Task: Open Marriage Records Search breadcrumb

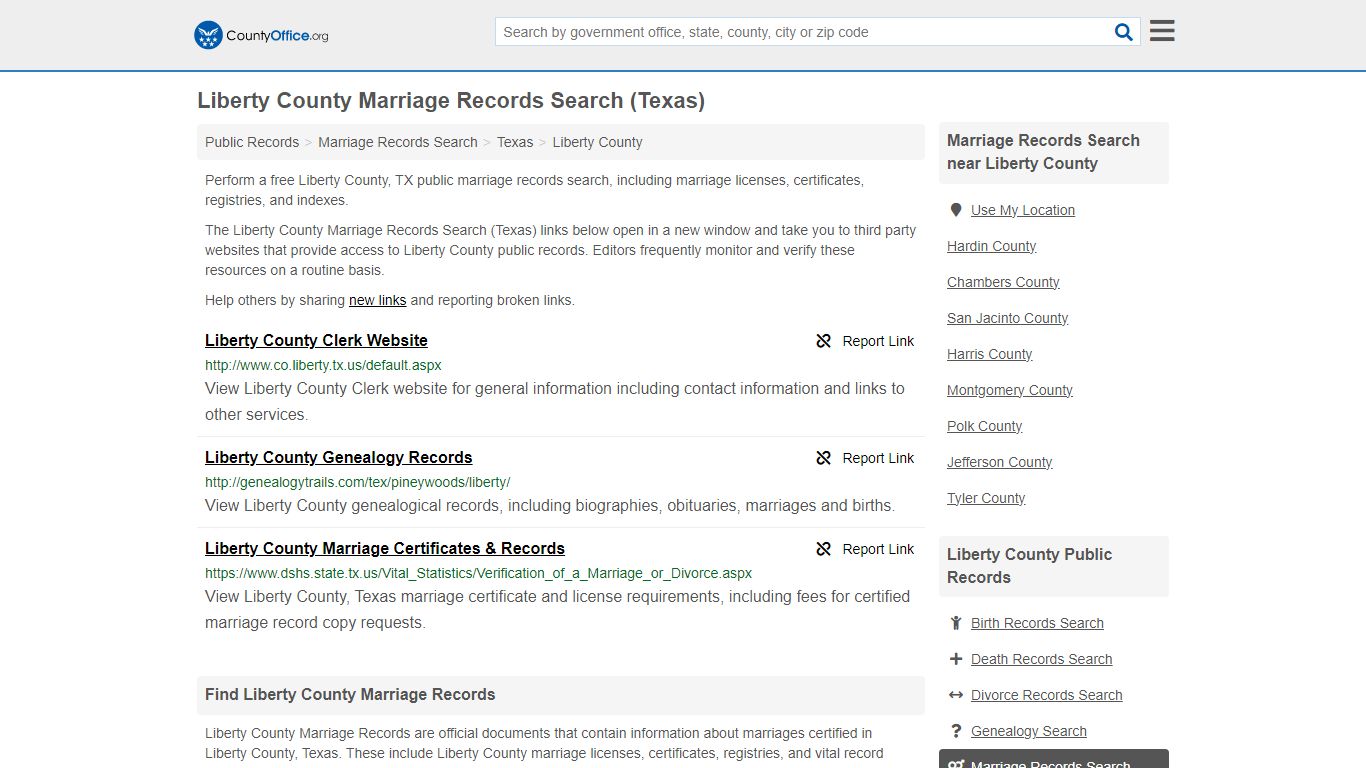Action: [x=398, y=142]
